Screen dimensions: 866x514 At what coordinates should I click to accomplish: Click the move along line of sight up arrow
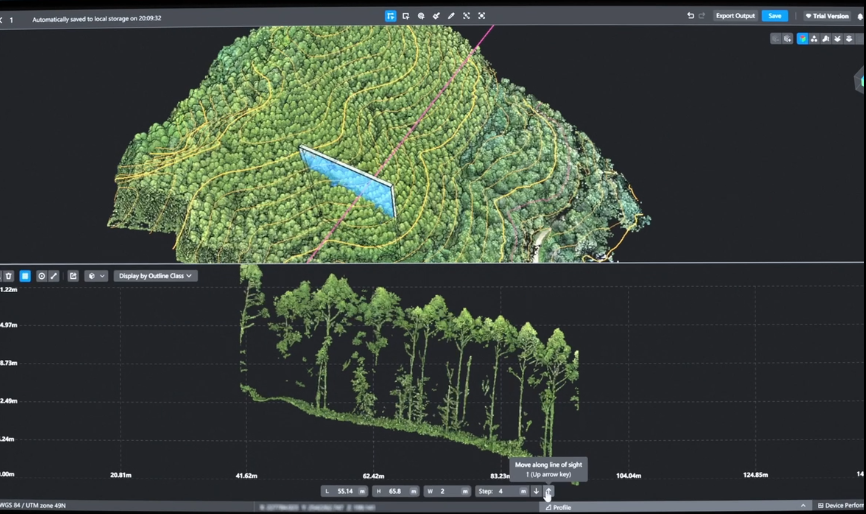pyautogui.click(x=548, y=491)
